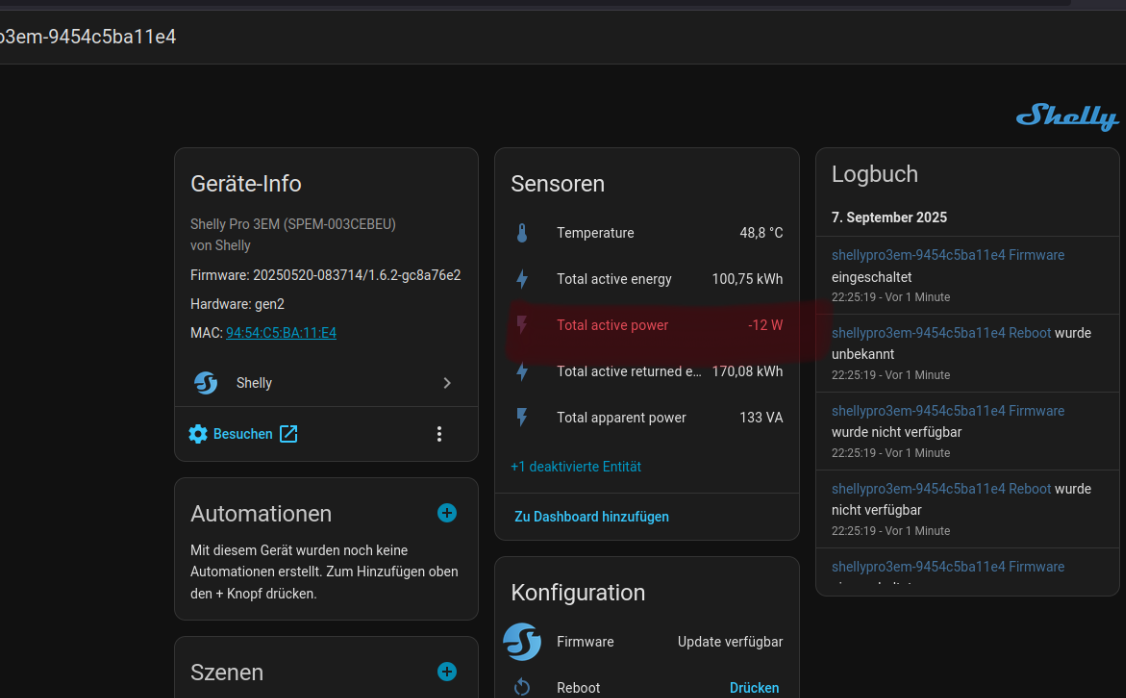1126x698 pixels.
Task: Click the 170,08 kWh returned energy value
Action: click(x=748, y=371)
